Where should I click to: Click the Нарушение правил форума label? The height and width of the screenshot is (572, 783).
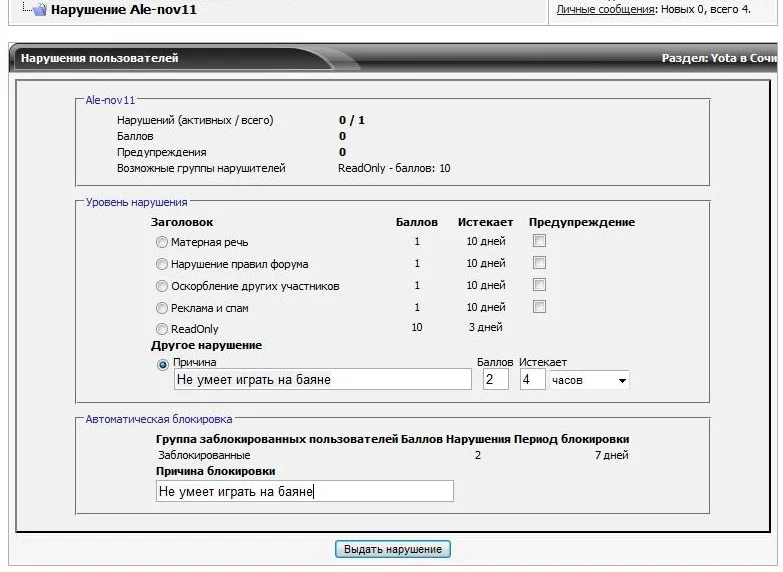239,264
